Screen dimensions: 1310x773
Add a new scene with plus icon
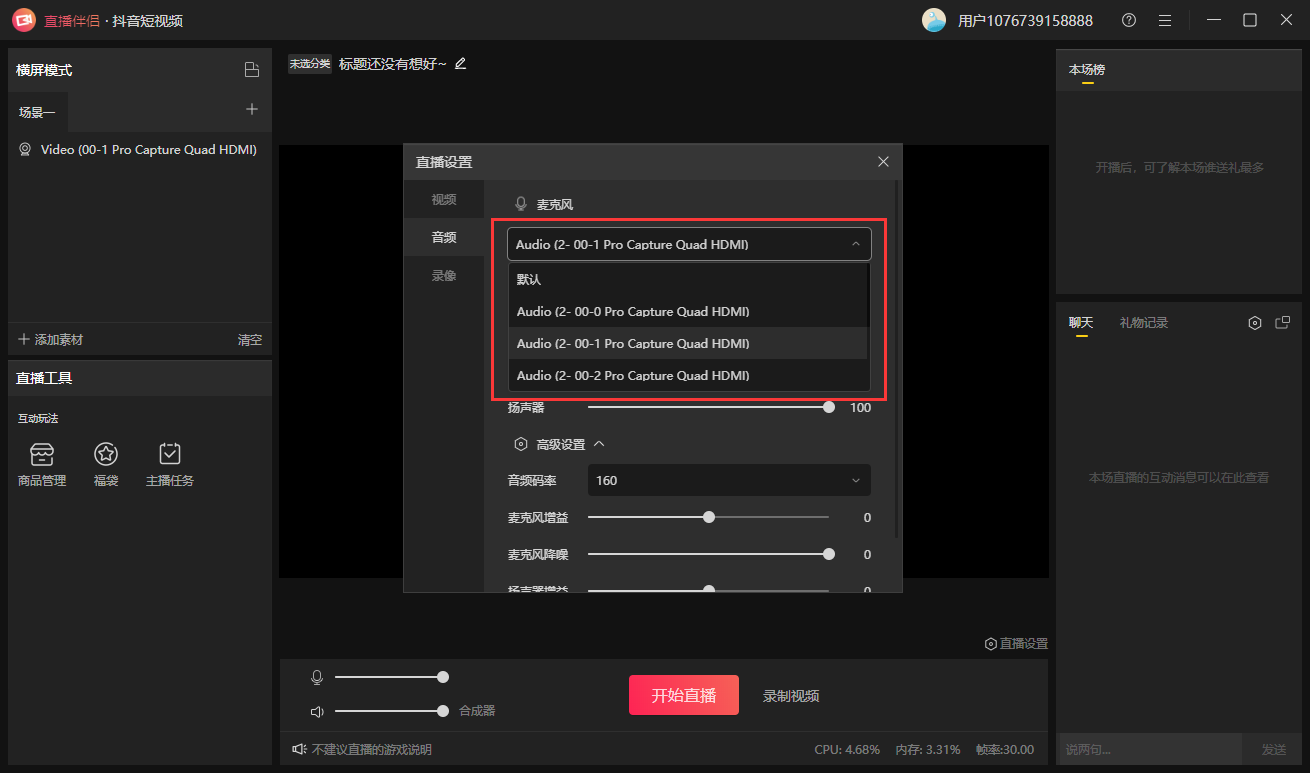tap(252, 109)
